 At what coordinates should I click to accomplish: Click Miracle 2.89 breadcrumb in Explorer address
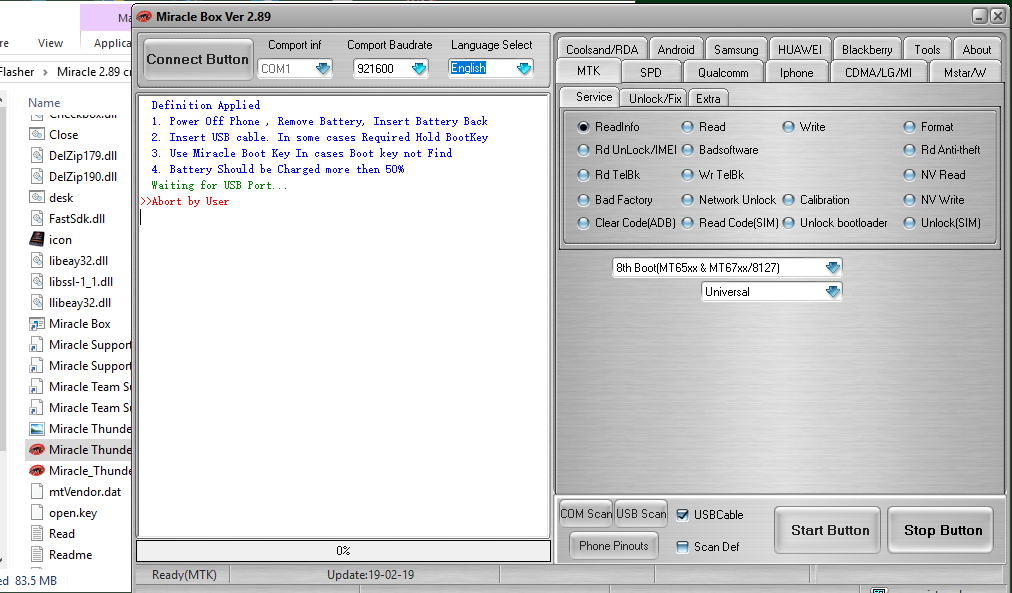coord(94,72)
